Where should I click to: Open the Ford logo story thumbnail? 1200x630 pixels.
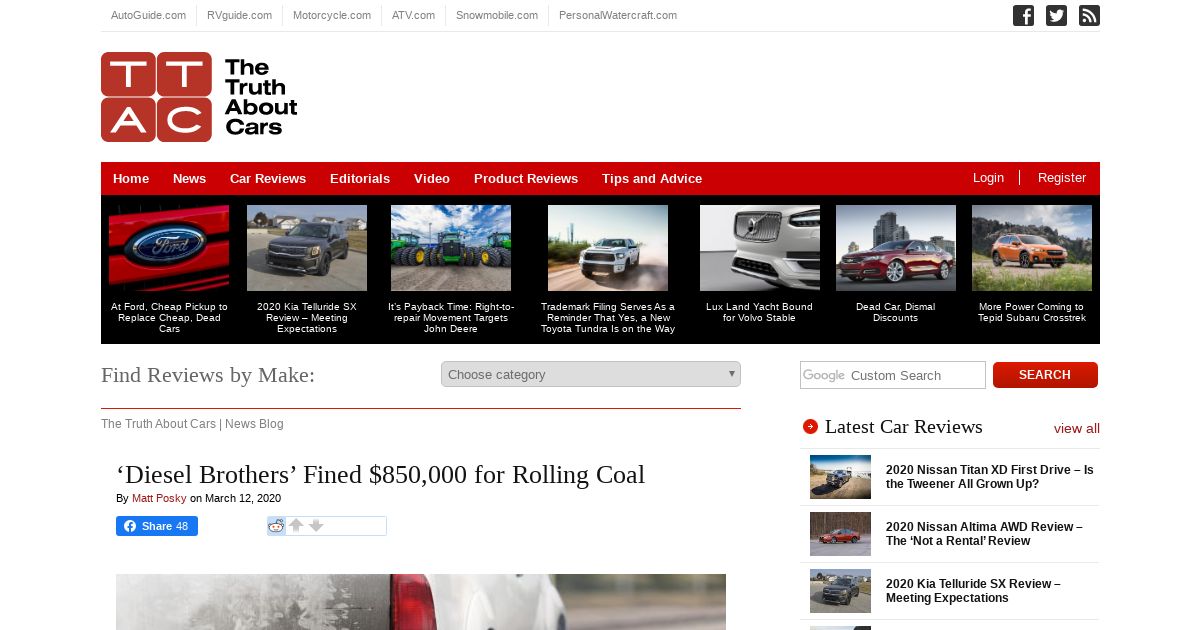pos(169,248)
